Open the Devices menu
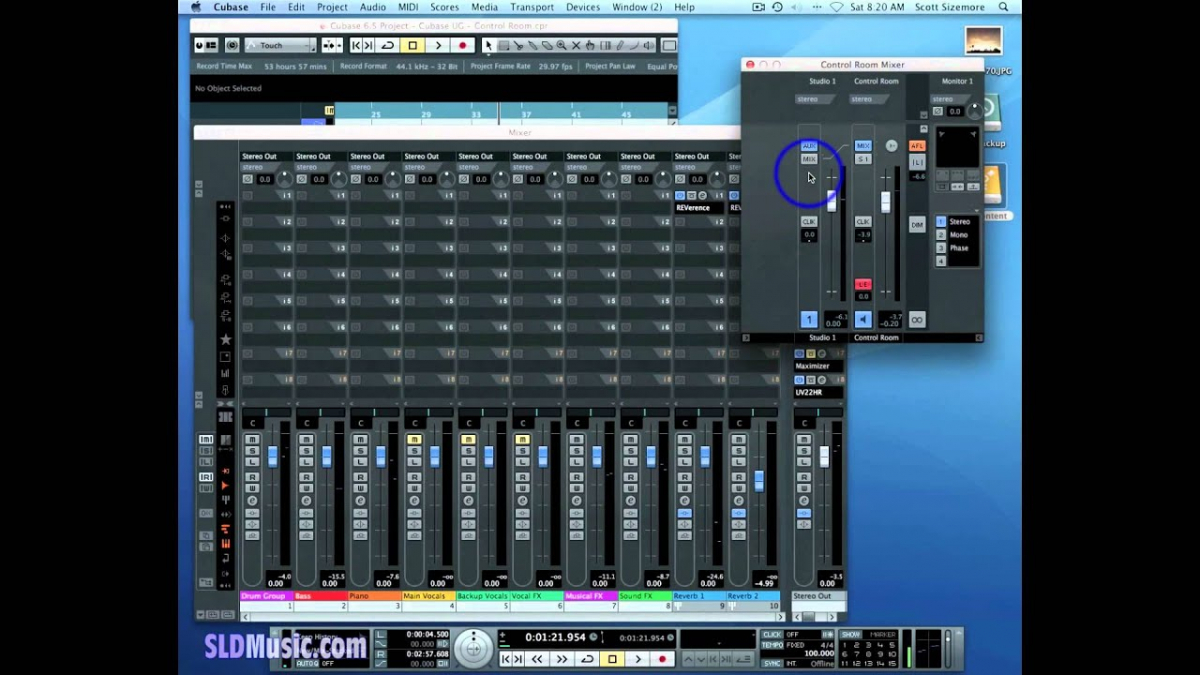Screen dimensions: 1200x675 point(583,7)
